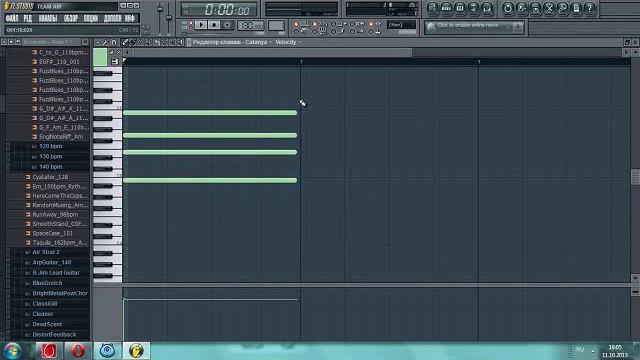This screenshot has width=640, height=360.
Task: Adjust the master pitch slider
Action: (169, 17)
